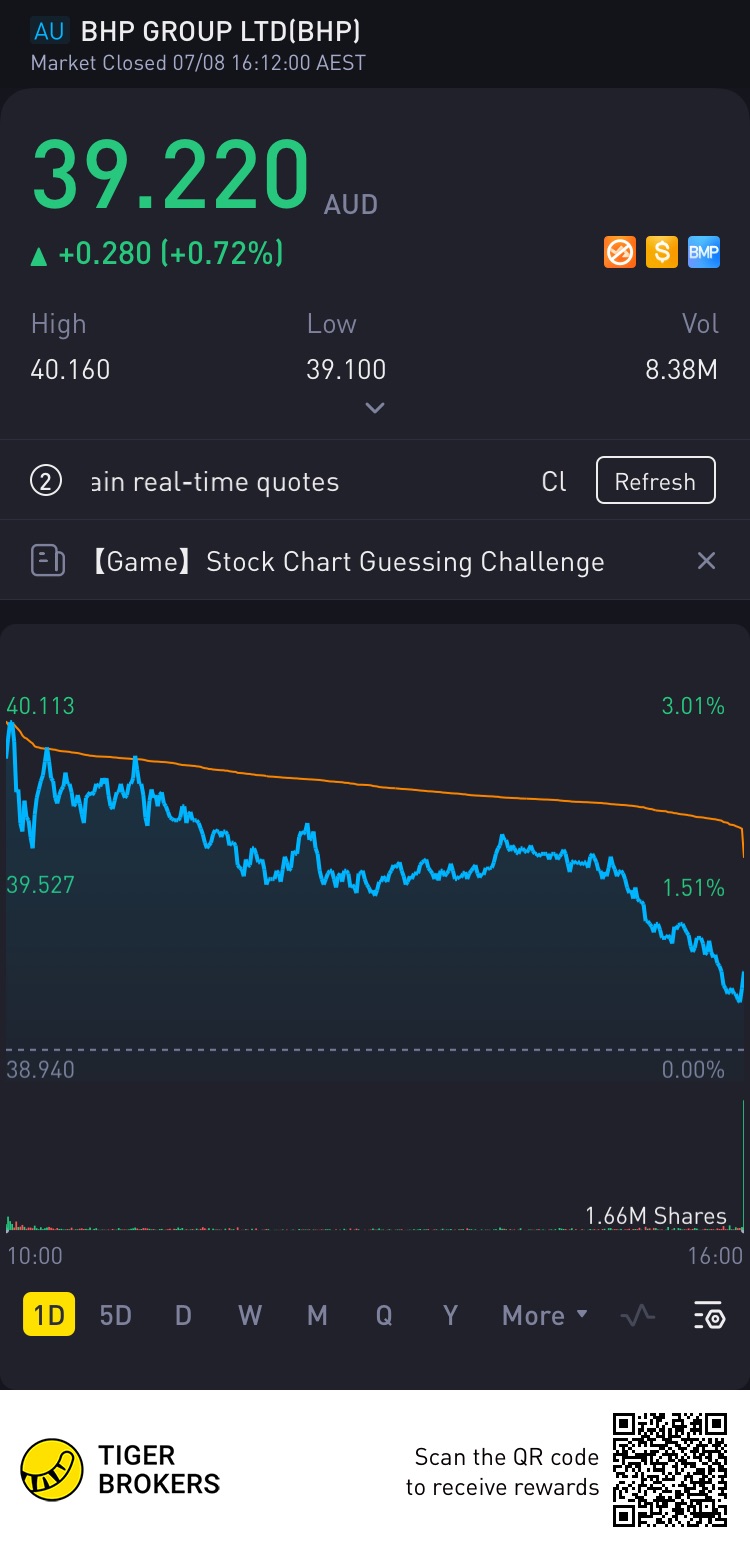Tap the QR code image
The height and width of the screenshot is (1550, 750).
point(669,1470)
